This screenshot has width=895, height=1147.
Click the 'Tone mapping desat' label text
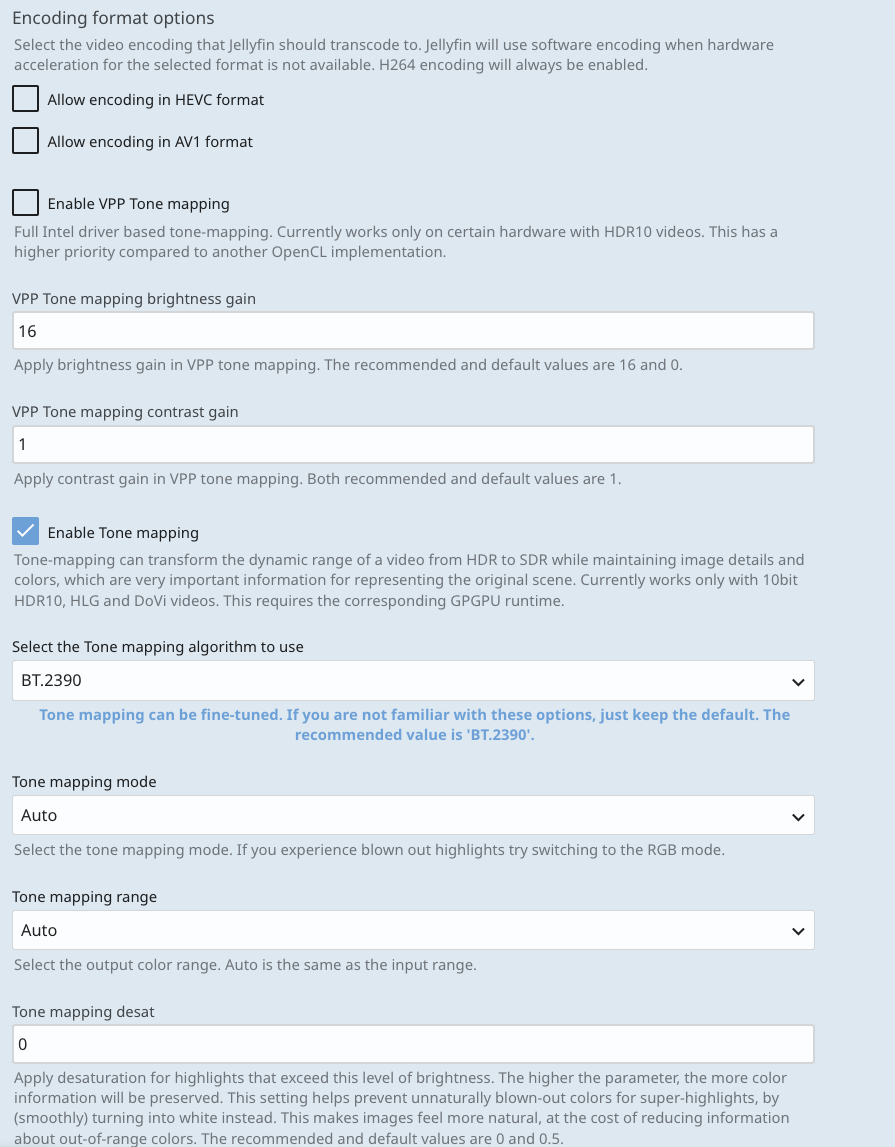(x=83, y=1011)
